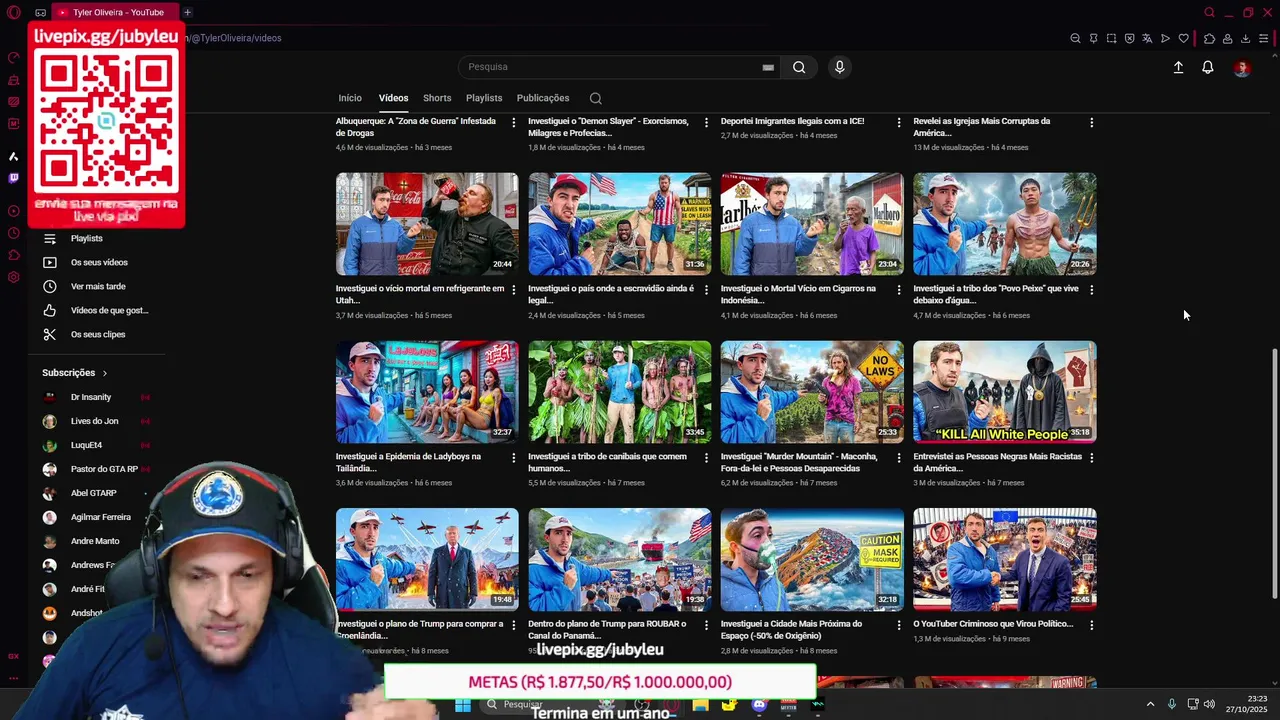Open YouTube notifications bell
This screenshot has width=1280, height=720.
tap(1207, 67)
